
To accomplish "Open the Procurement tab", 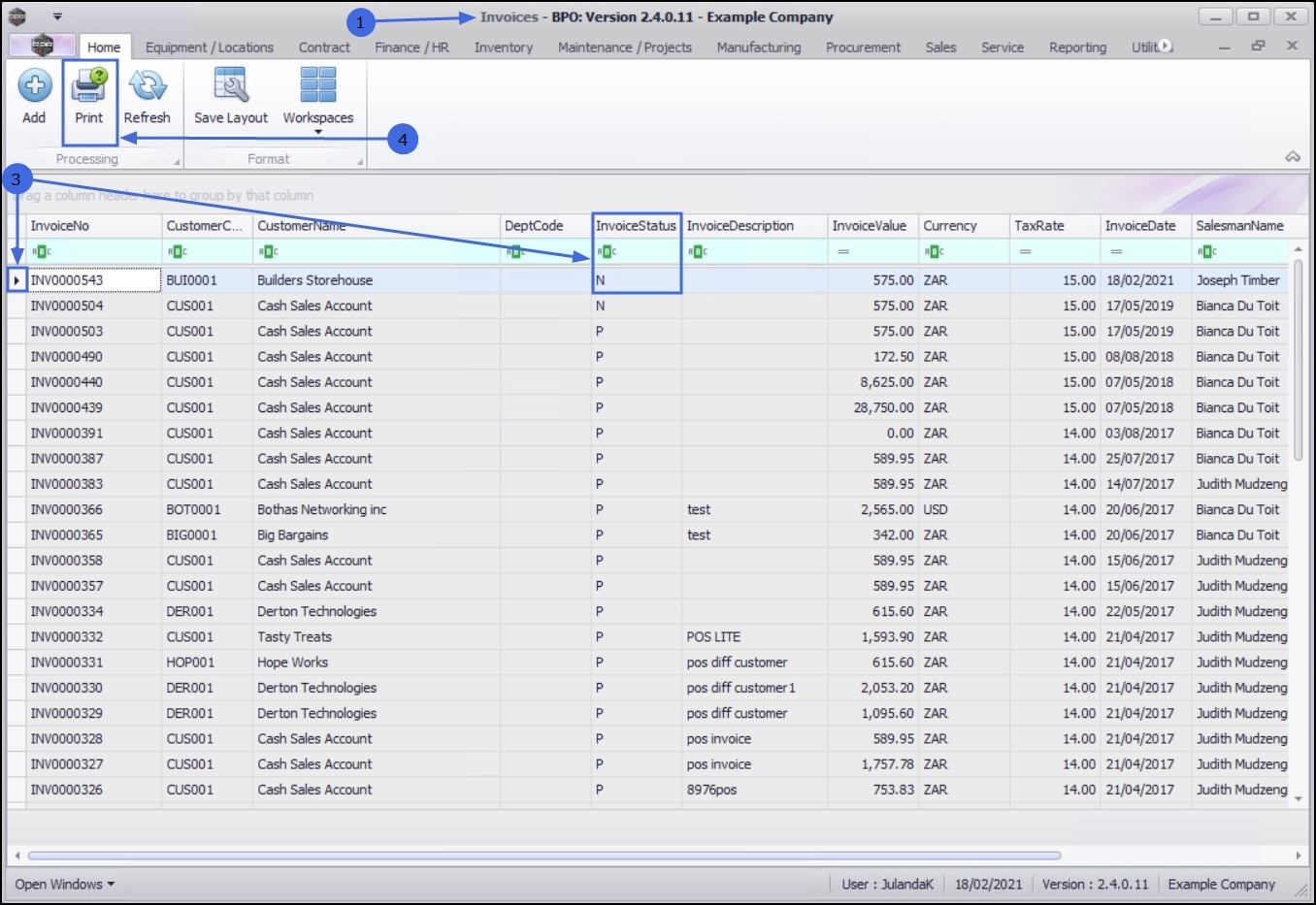I will [863, 47].
